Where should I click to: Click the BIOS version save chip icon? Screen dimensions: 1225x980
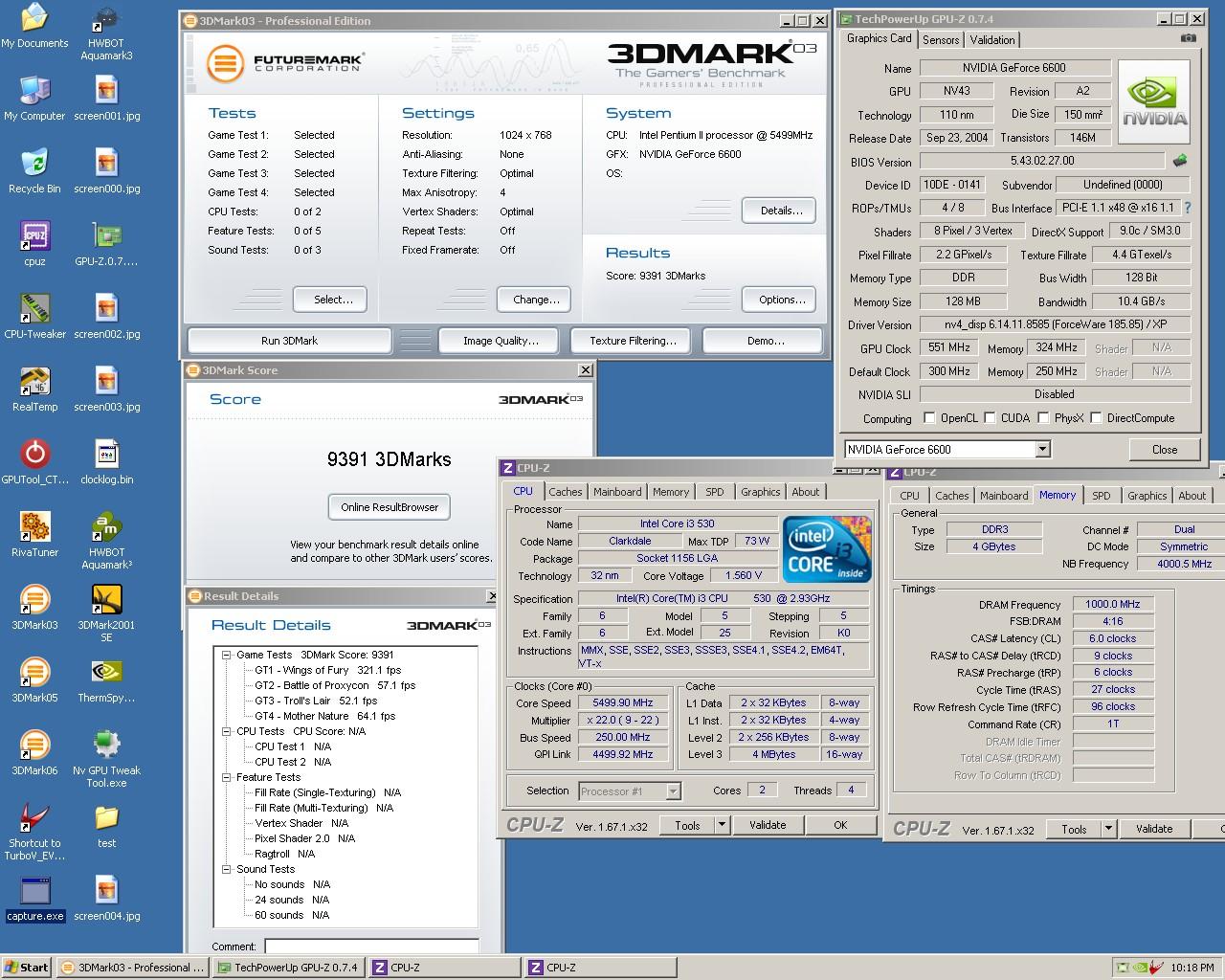(x=1181, y=161)
